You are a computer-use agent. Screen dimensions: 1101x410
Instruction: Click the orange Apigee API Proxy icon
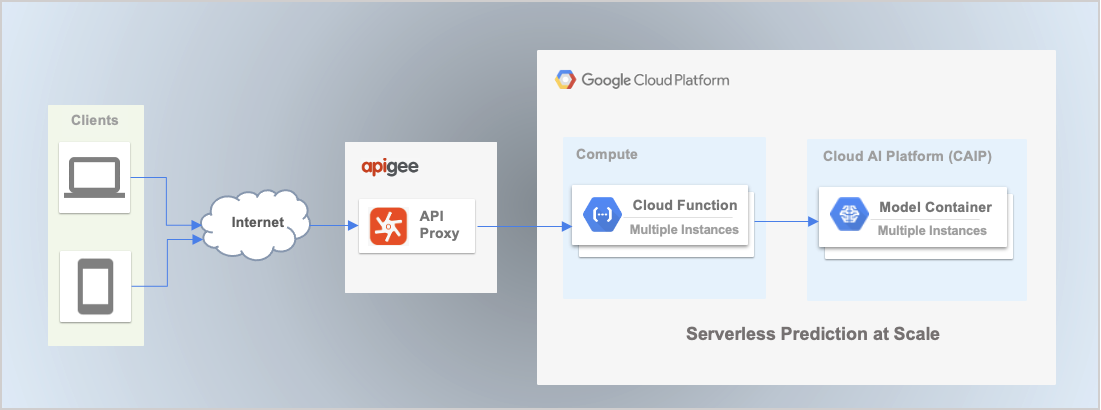point(388,226)
